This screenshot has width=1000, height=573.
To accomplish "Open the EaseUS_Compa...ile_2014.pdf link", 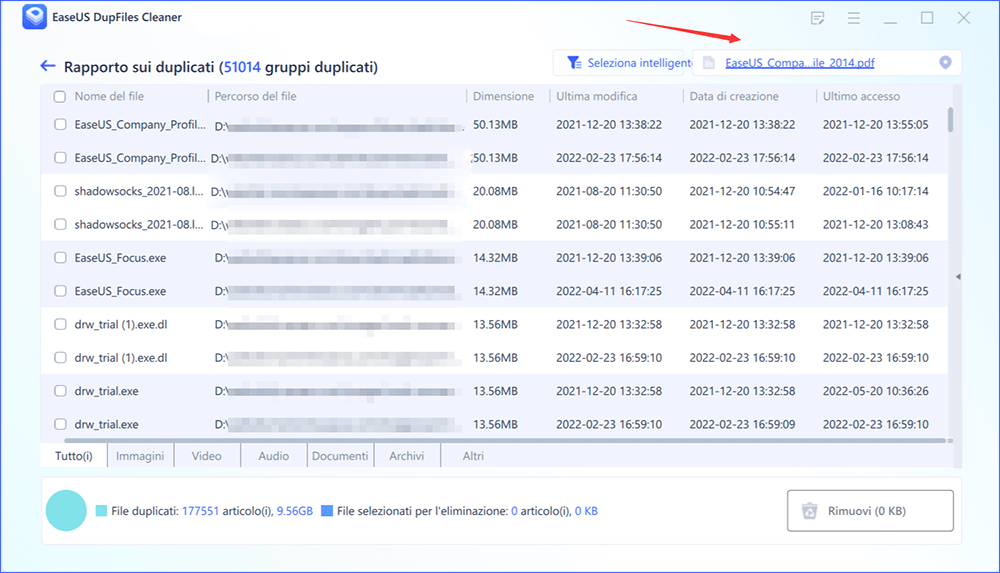I will point(799,63).
